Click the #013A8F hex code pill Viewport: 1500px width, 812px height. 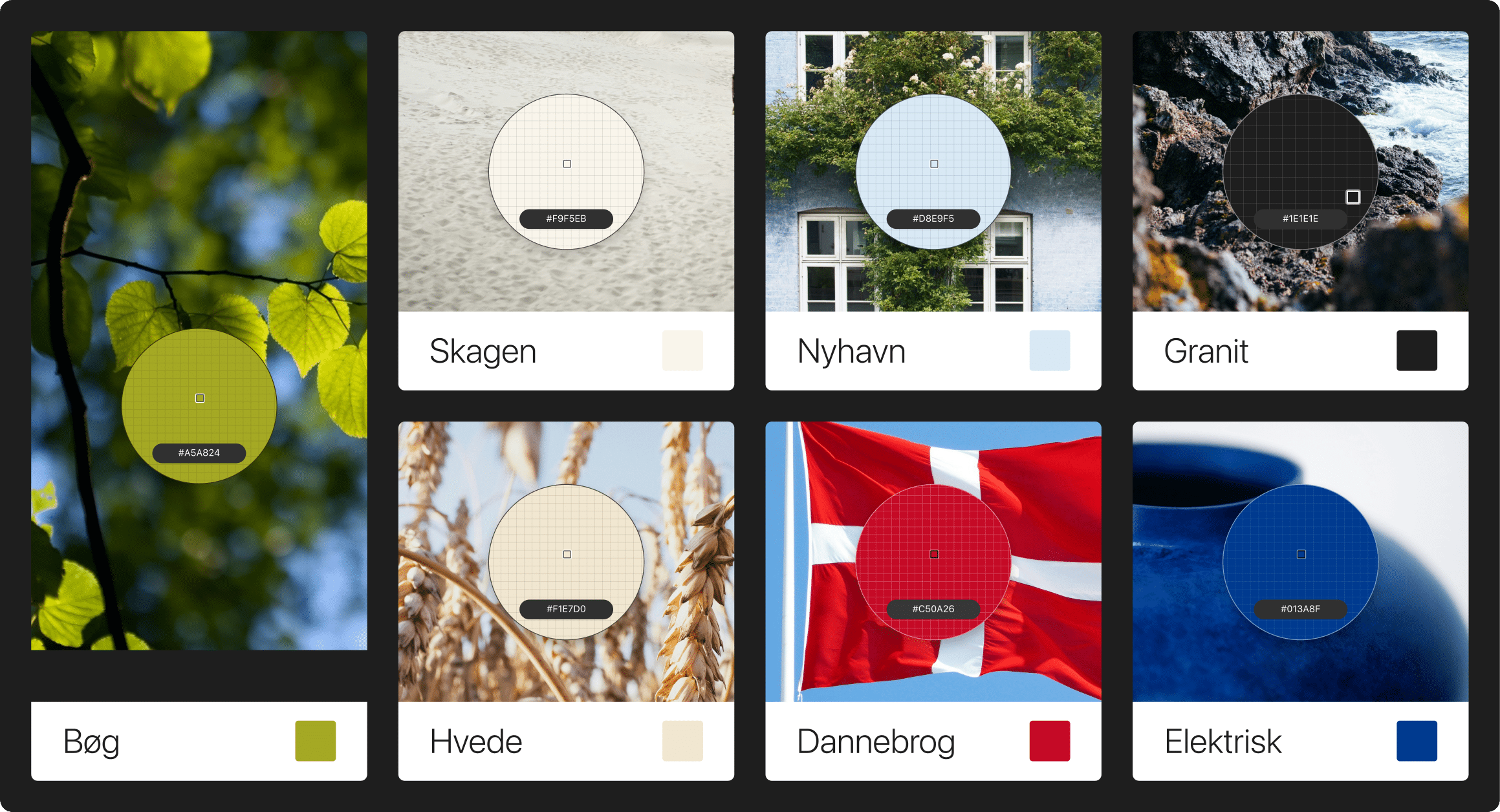tap(1300, 609)
